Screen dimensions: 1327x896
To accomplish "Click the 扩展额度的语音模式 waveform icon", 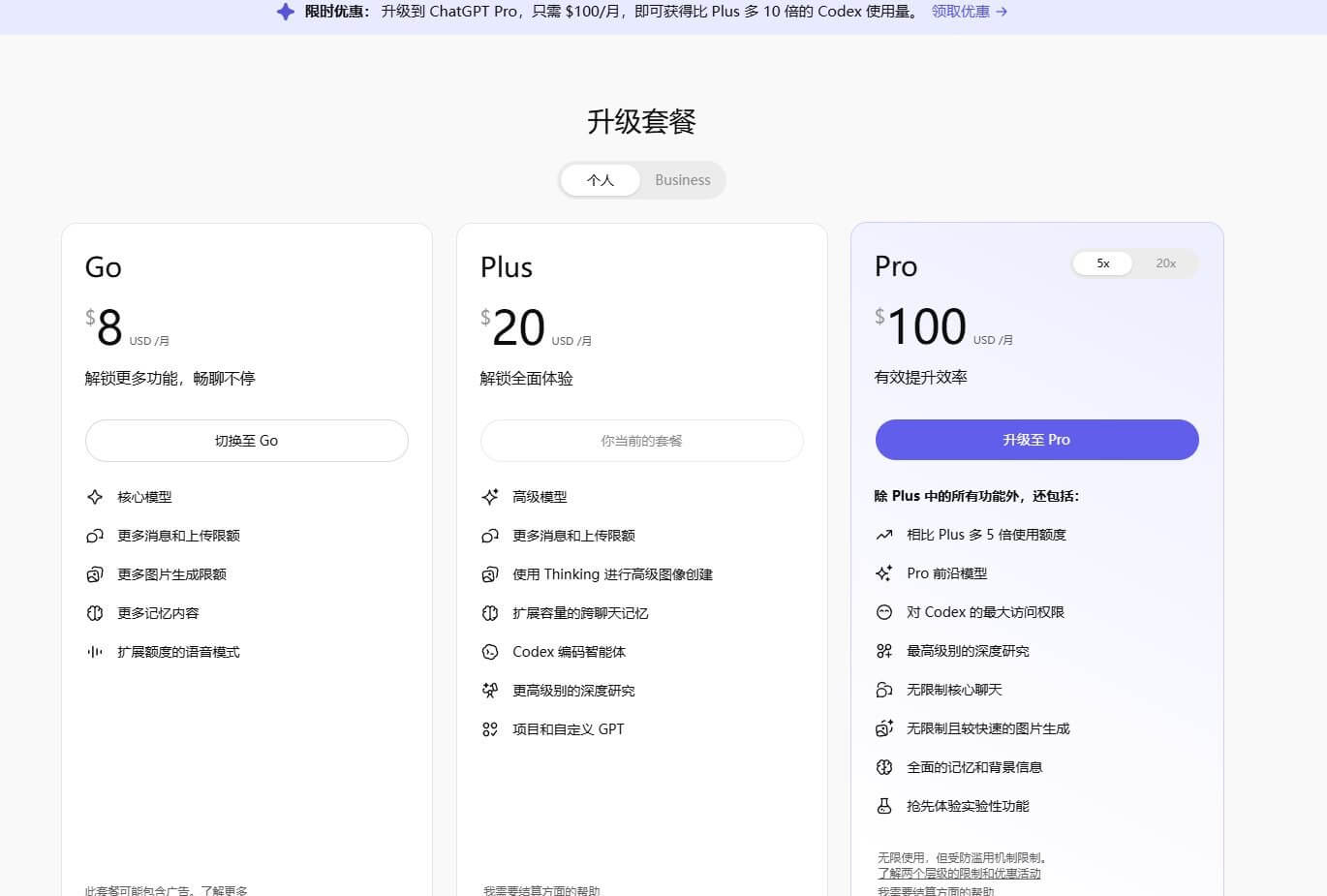I will point(95,652).
